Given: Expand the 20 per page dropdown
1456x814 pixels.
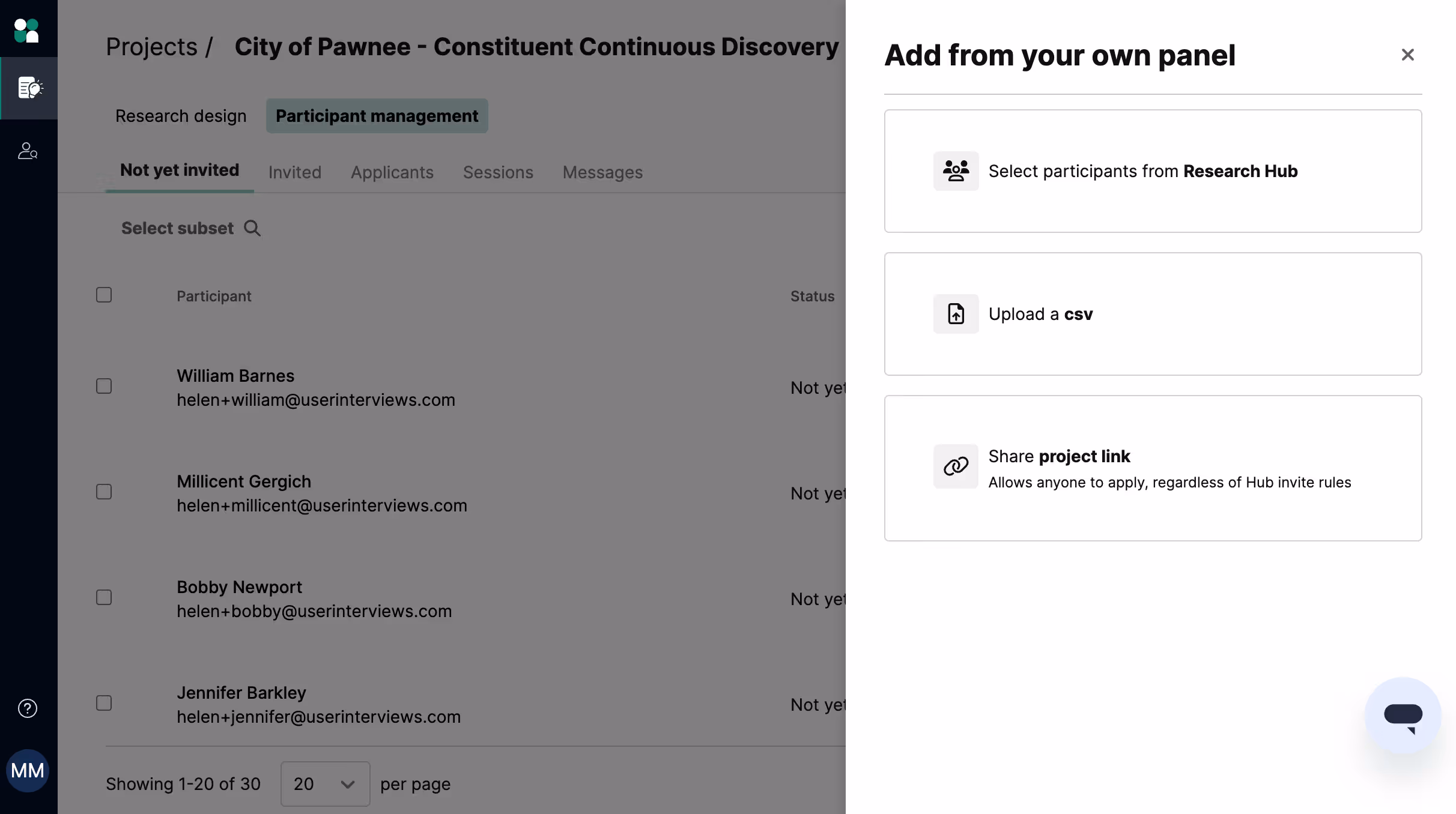Looking at the screenshot, I should [325, 784].
